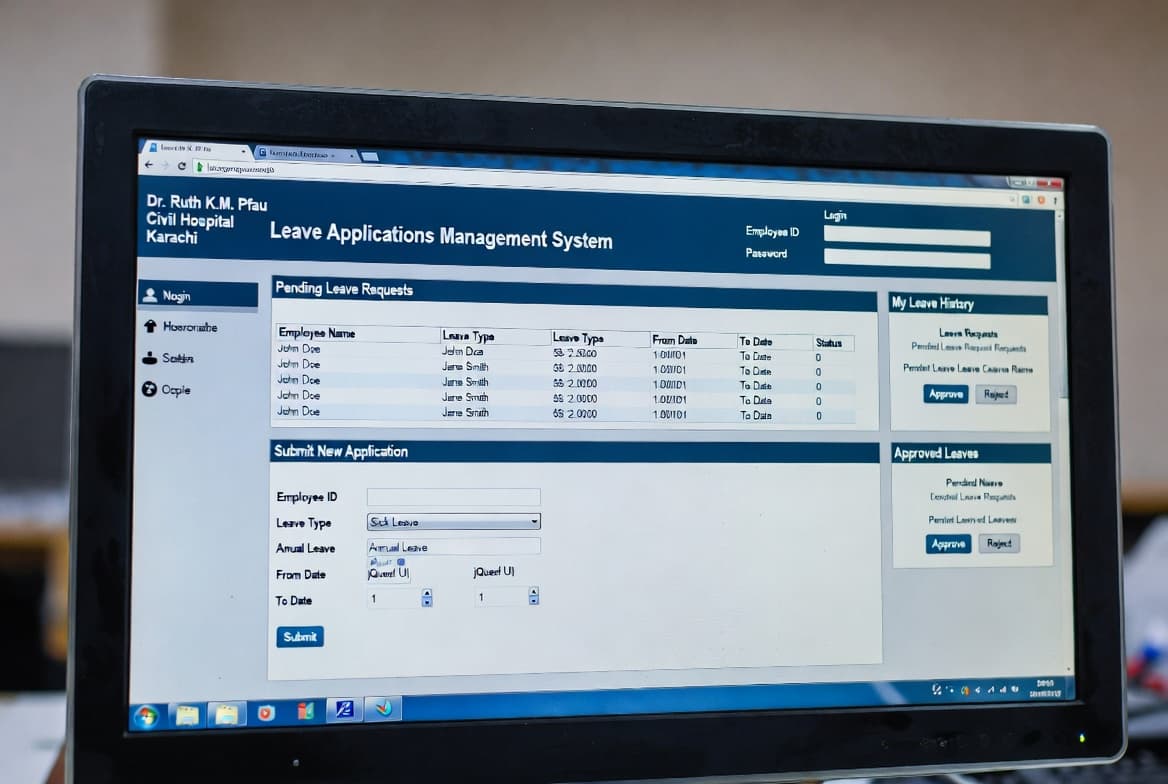
Task: Decrease the left To Date spinner value
Action: pos(427,602)
